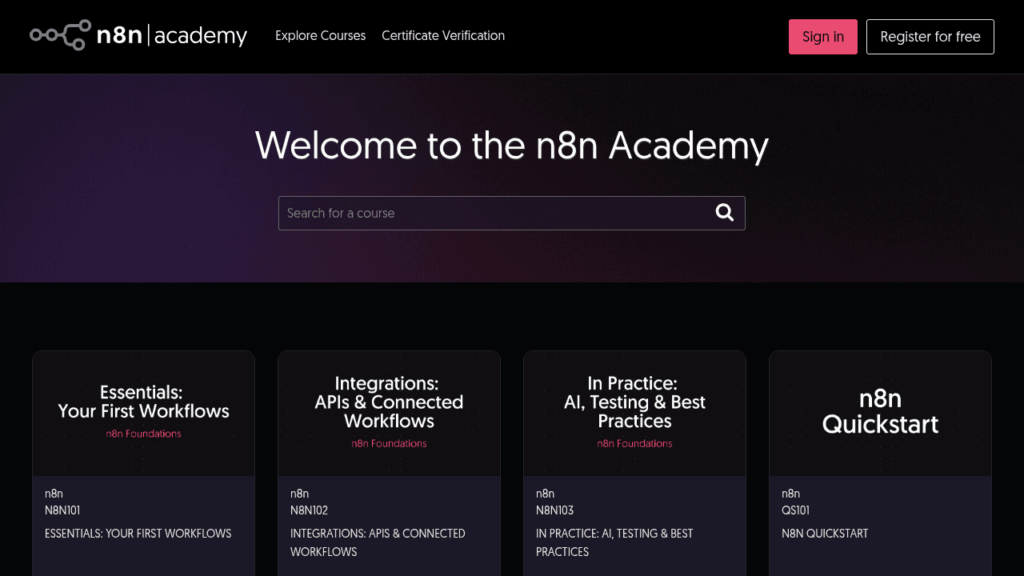Click the n8n academy logo
The height and width of the screenshot is (576, 1024).
pyautogui.click(x=138, y=35)
